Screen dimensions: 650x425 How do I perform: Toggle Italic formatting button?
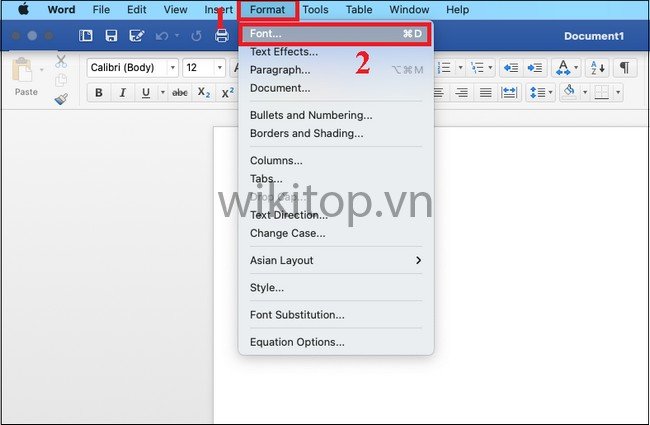click(x=123, y=92)
